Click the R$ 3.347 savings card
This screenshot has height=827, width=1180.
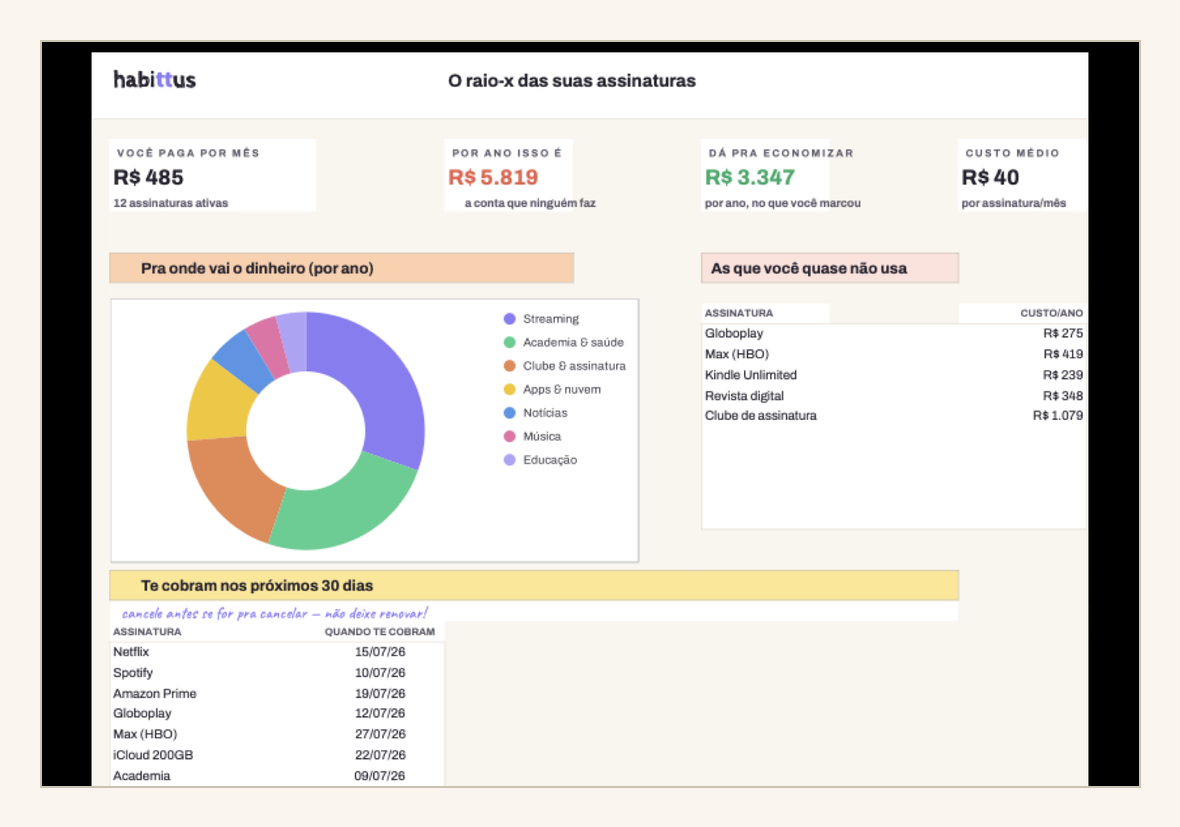765,175
